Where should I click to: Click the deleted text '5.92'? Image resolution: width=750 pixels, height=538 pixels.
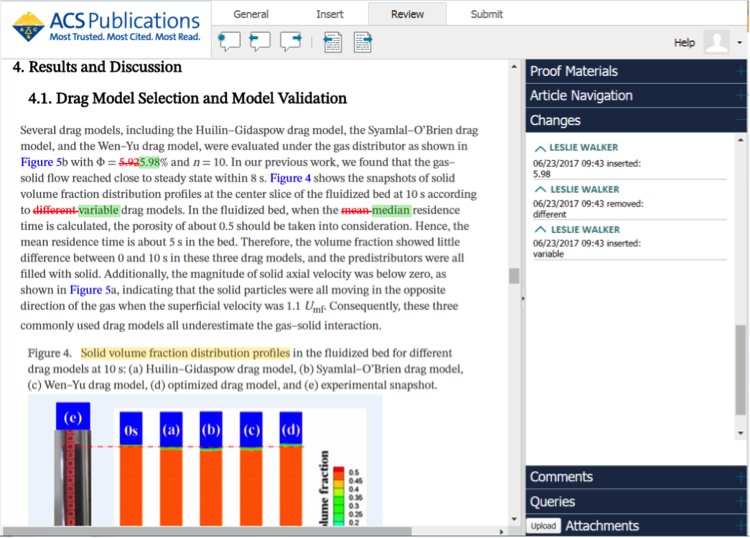click(129, 163)
